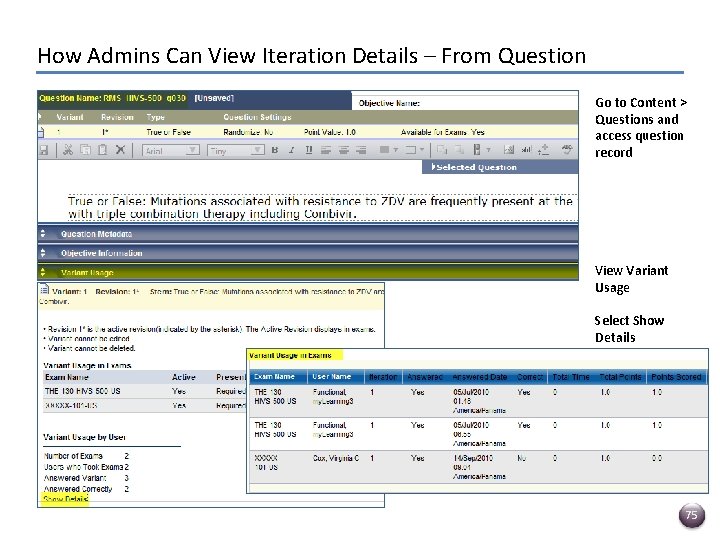Image resolution: width=720 pixels, height=540 pixels.
Task: Toggle Underline formatting
Action: (309, 150)
